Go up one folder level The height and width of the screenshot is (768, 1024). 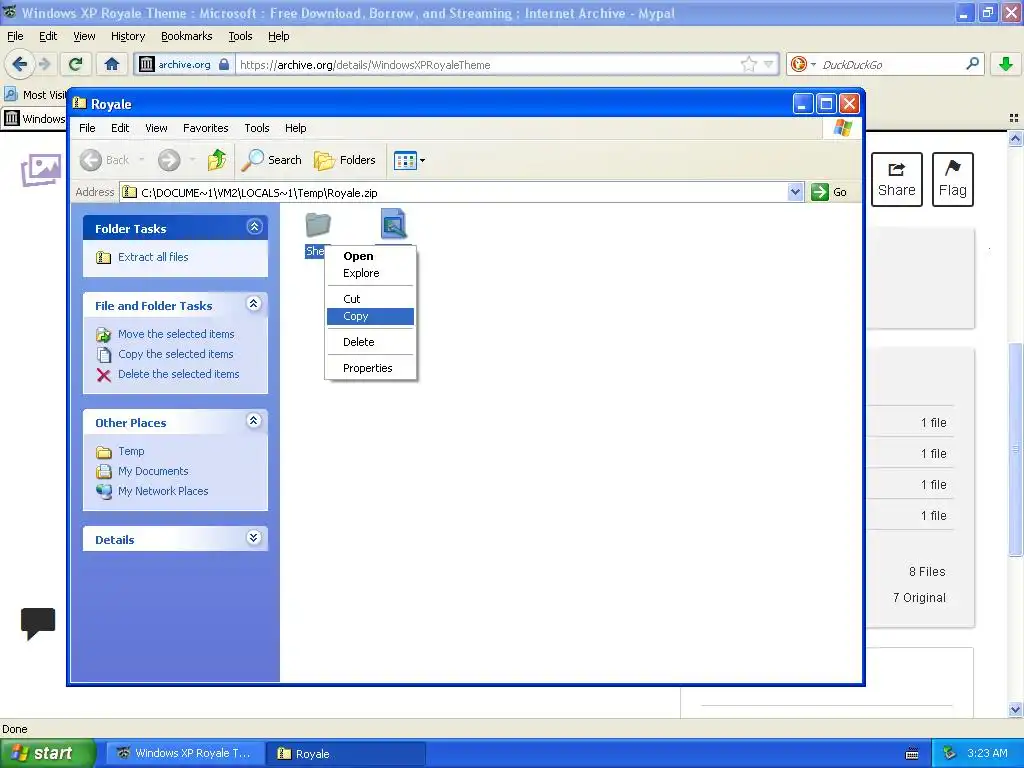(217, 160)
